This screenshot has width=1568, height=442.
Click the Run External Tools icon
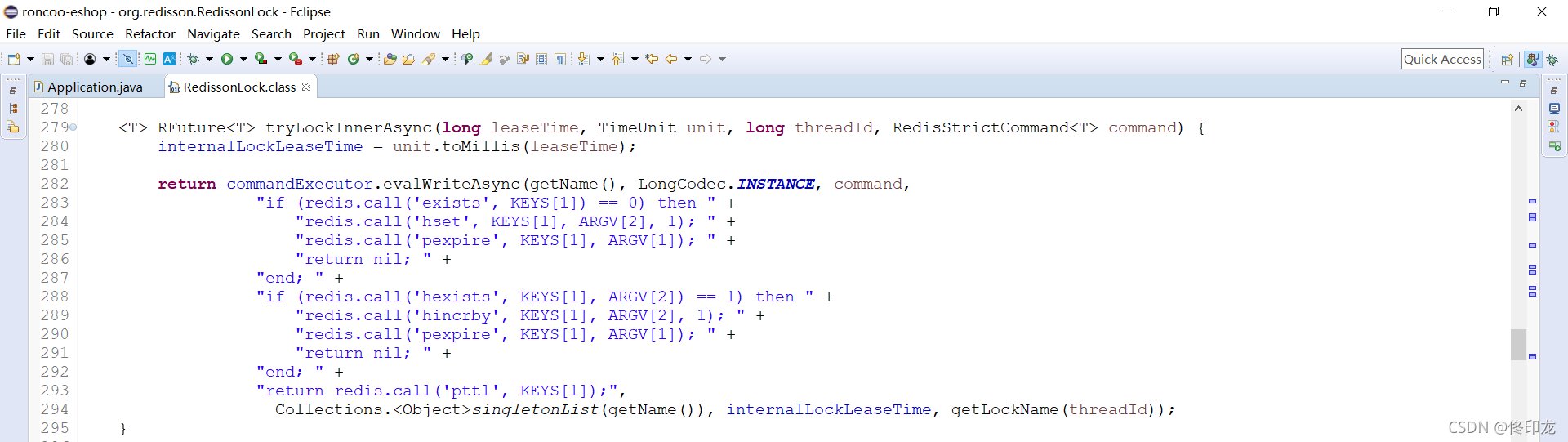click(x=295, y=59)
